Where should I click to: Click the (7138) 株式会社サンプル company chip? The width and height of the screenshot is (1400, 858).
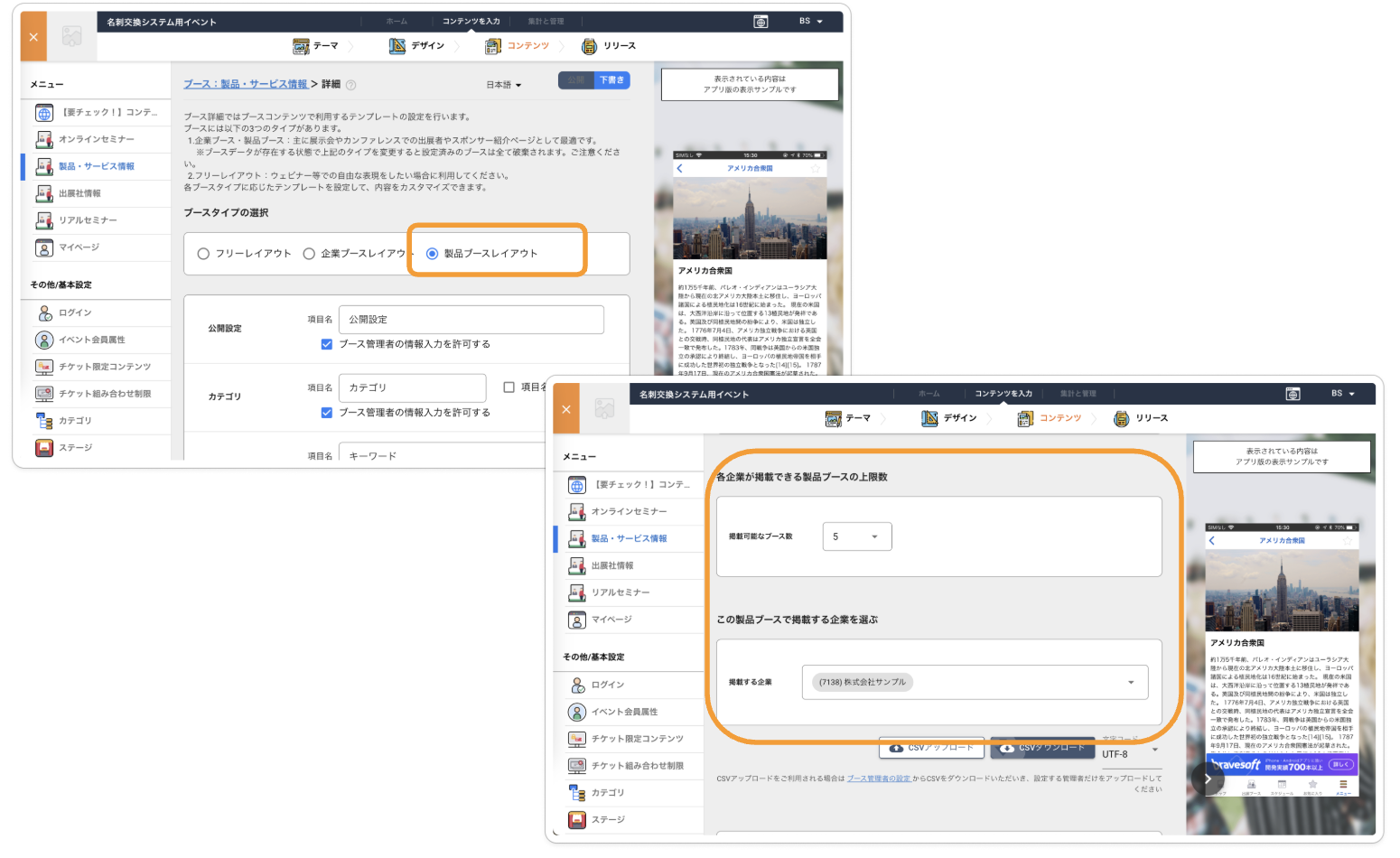(863, 682)
